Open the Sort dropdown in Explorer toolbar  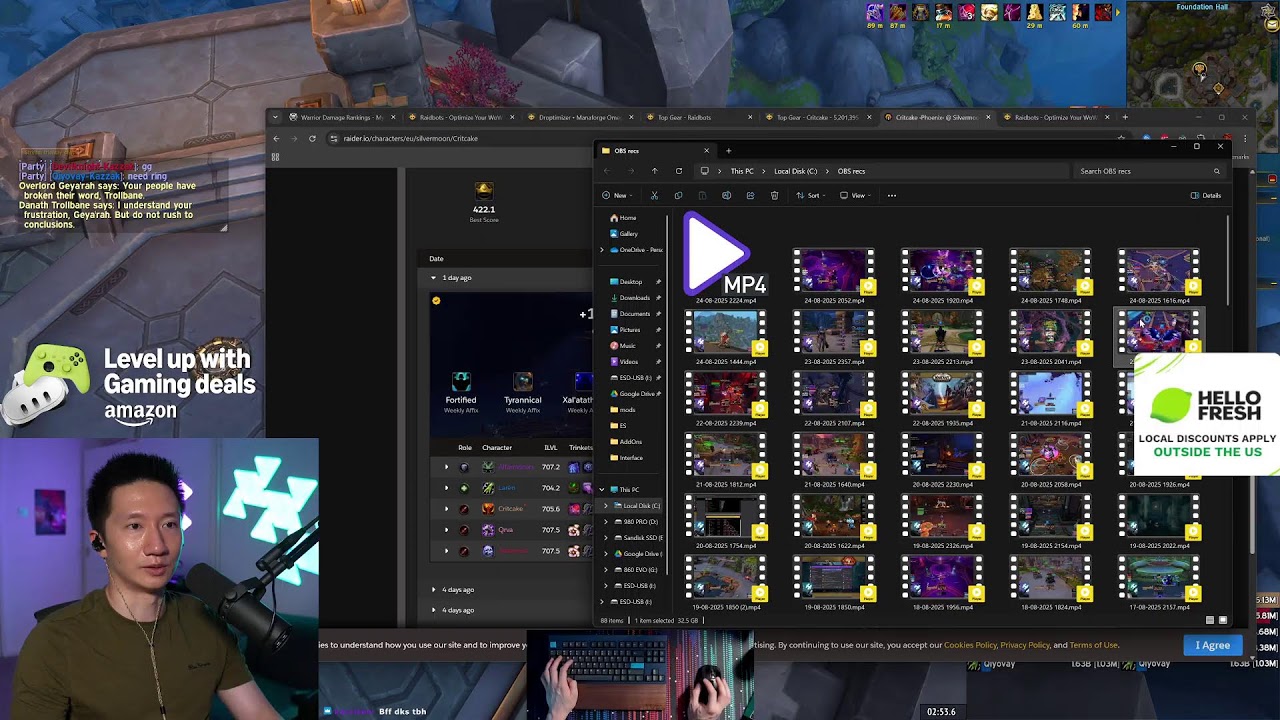(x=812, y=196)
